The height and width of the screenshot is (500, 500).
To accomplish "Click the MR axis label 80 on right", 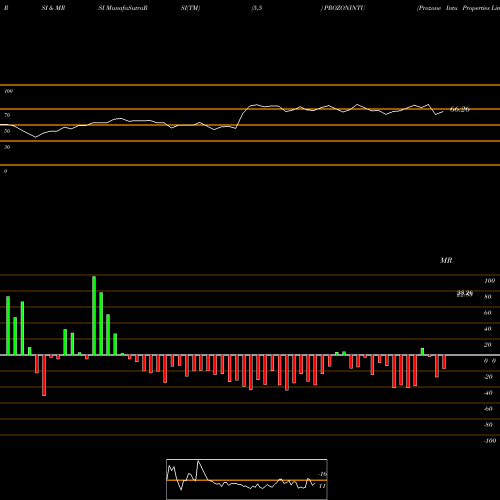I will pos(488,297).
